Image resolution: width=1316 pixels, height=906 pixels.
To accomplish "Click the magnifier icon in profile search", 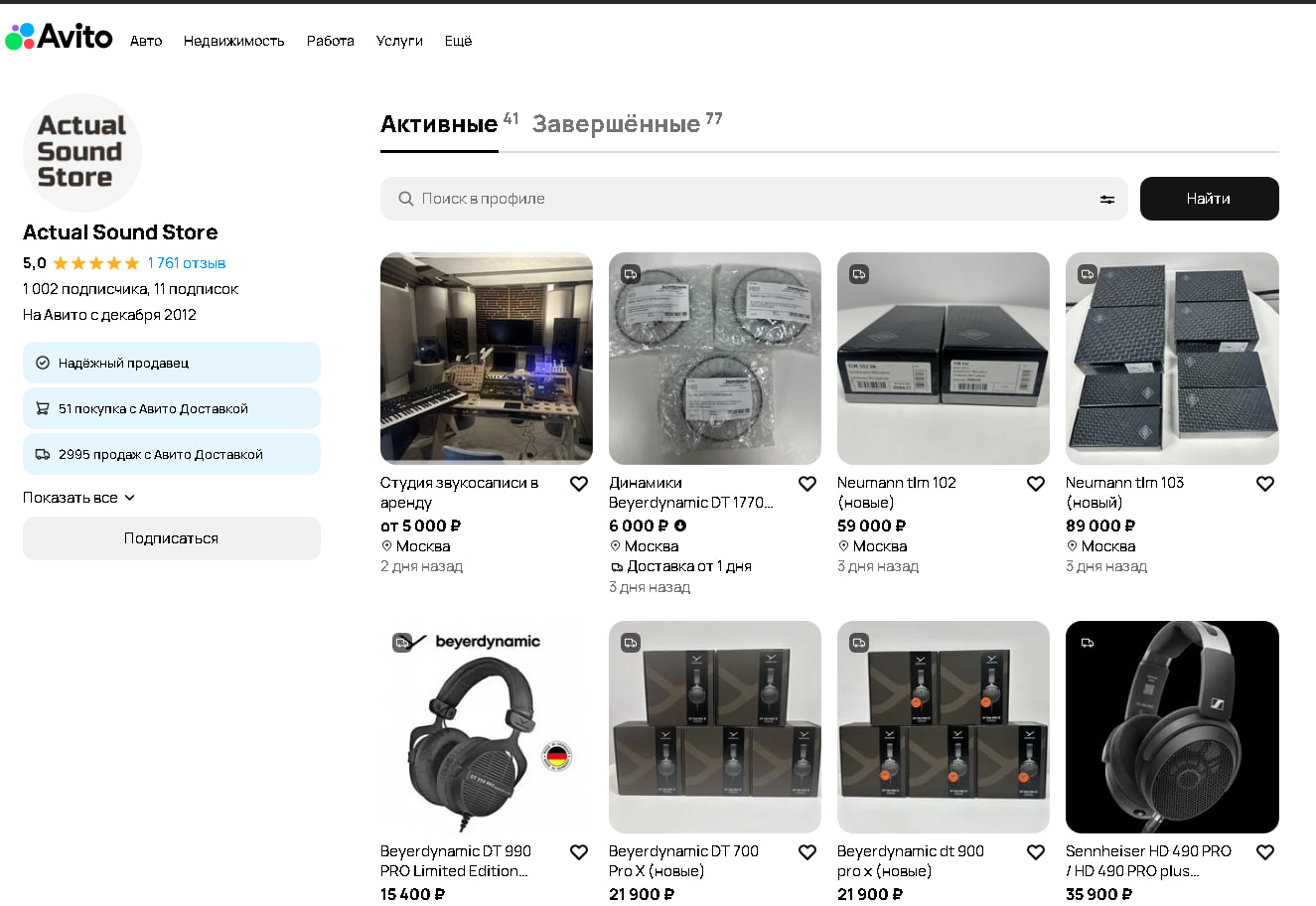I will pyautogui.click(x=405, y=199).
